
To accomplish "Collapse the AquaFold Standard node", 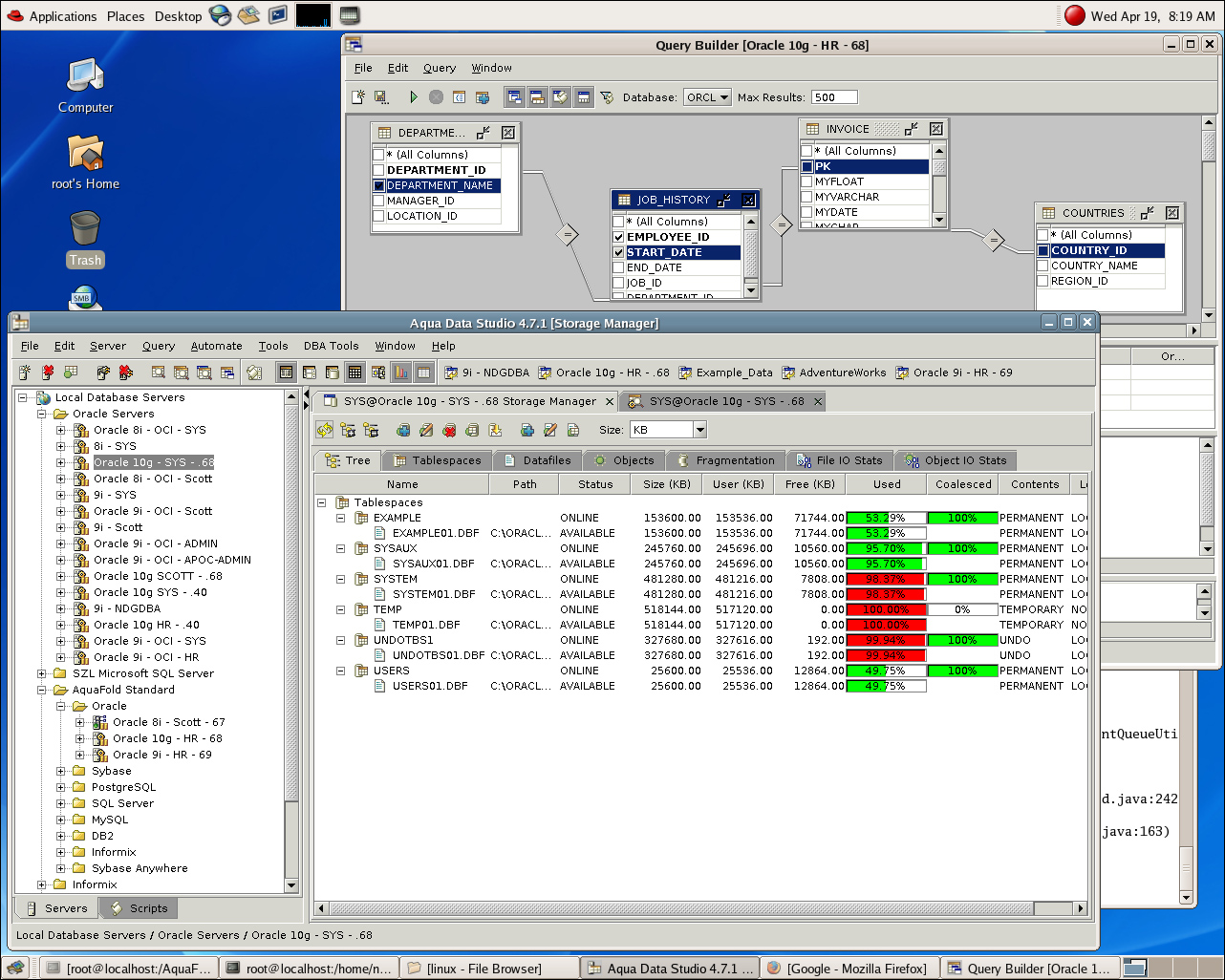I will 42,690.
